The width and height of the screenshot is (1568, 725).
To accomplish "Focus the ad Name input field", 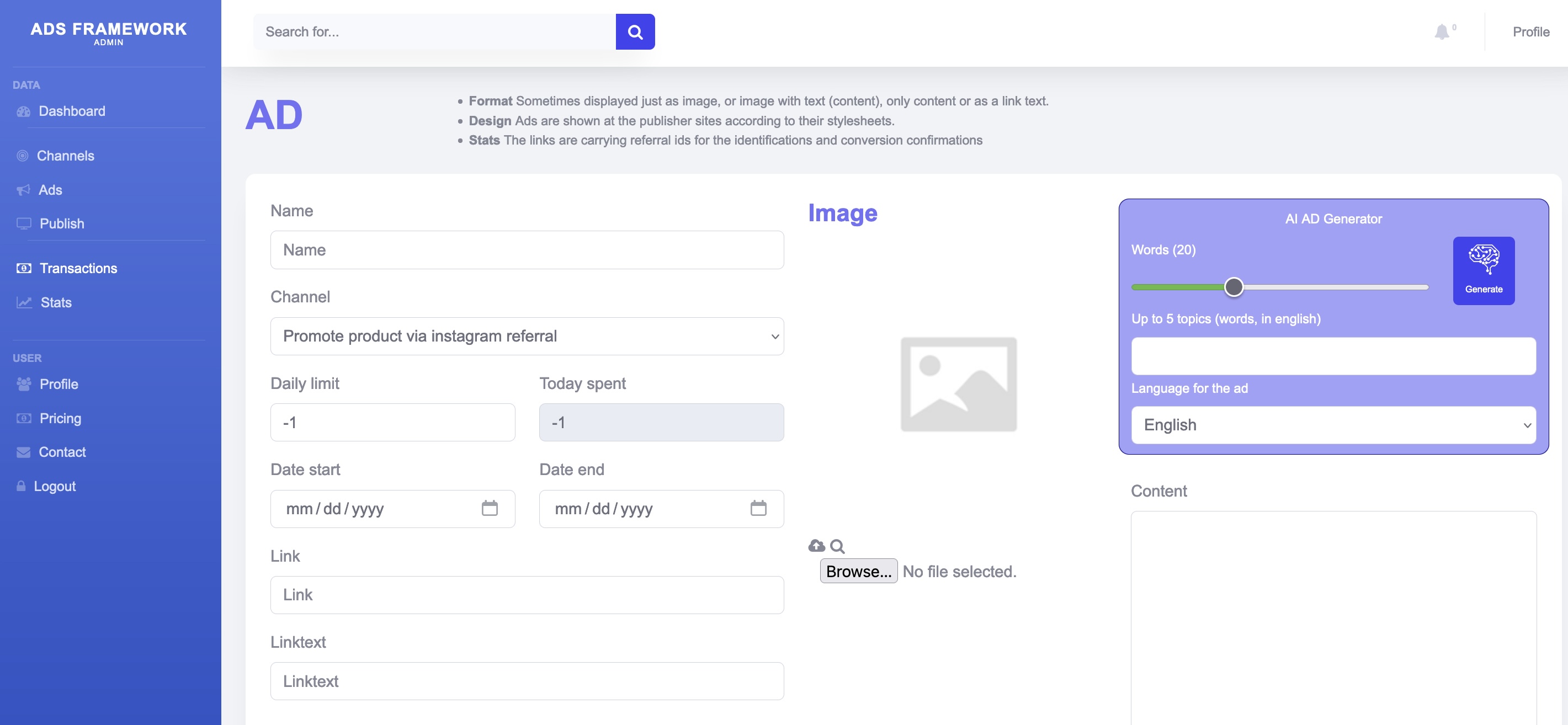I will (527, 249).
